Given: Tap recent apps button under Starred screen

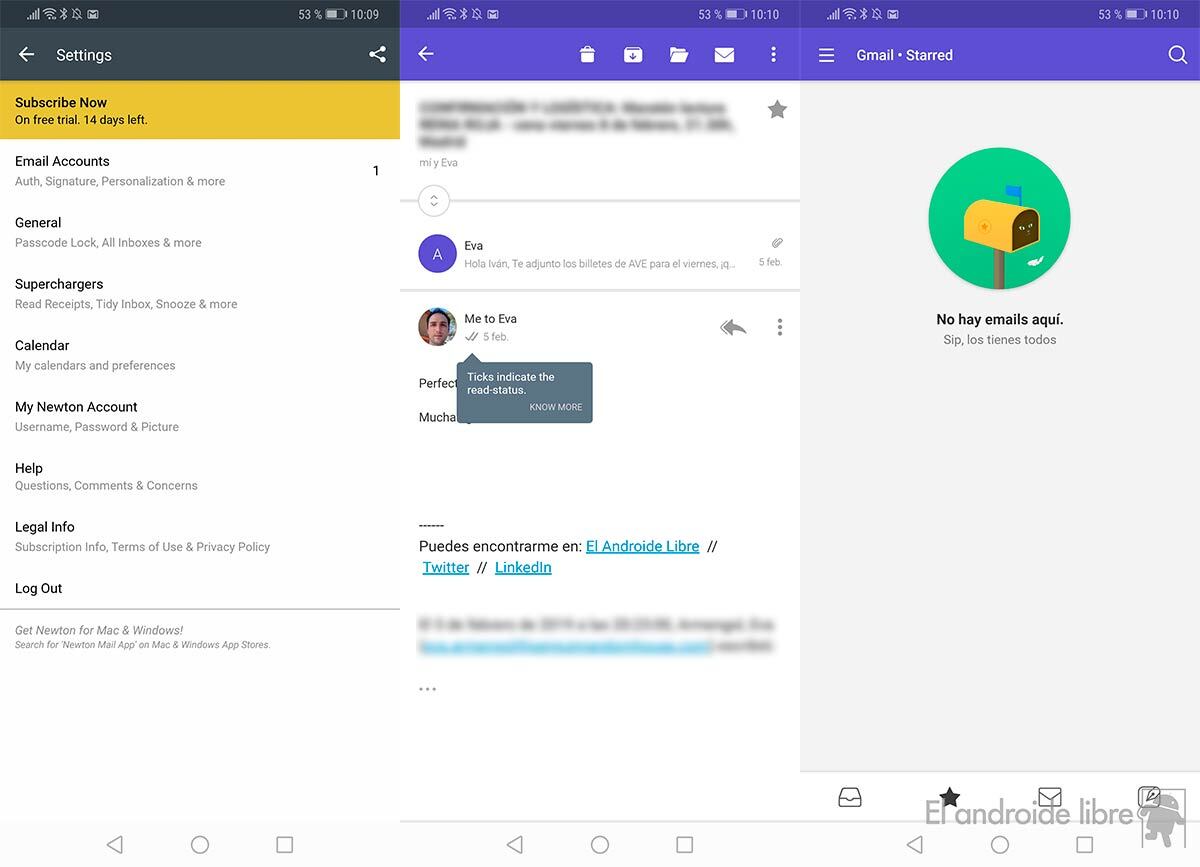Looking at the screenshot, I should pyautogui.click(x=1085, y=845).
